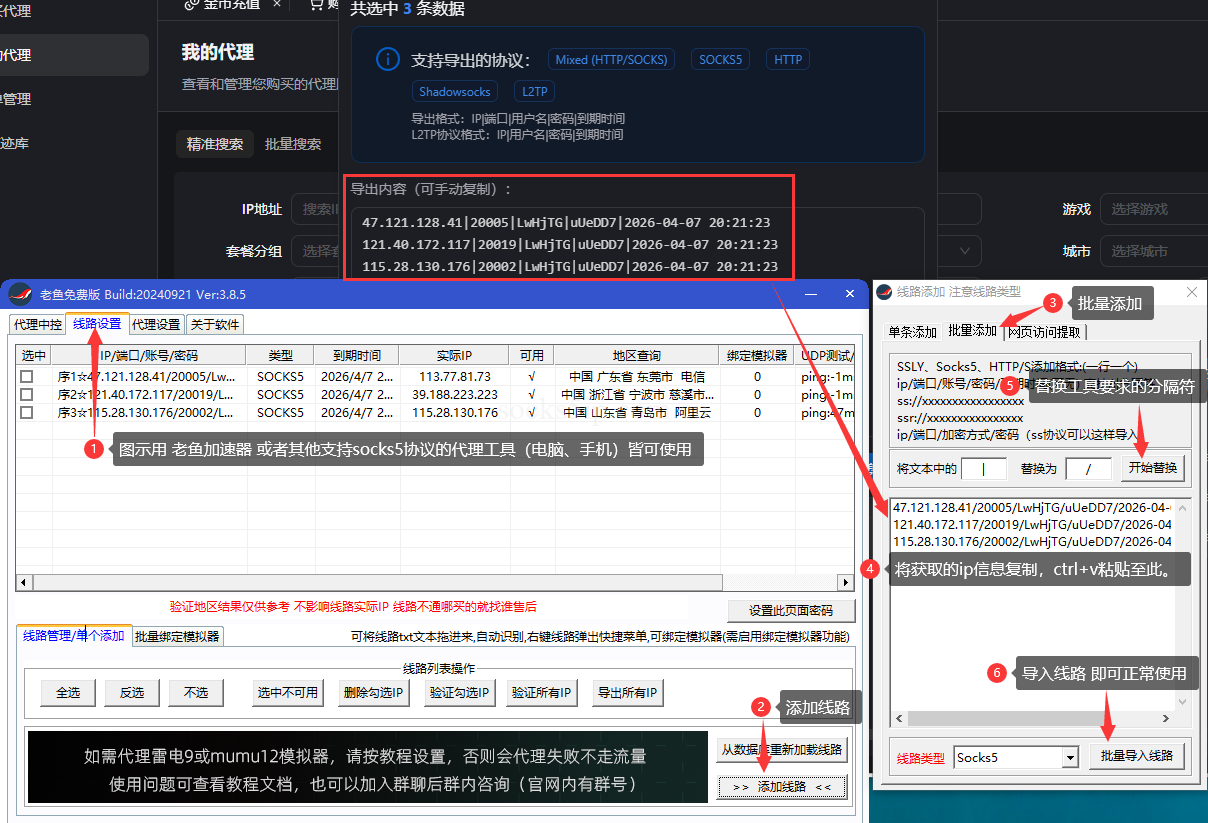Click the 添加线路 button
The height and width of the screenshot is (823, 1208).
click(x=781, y=787)
